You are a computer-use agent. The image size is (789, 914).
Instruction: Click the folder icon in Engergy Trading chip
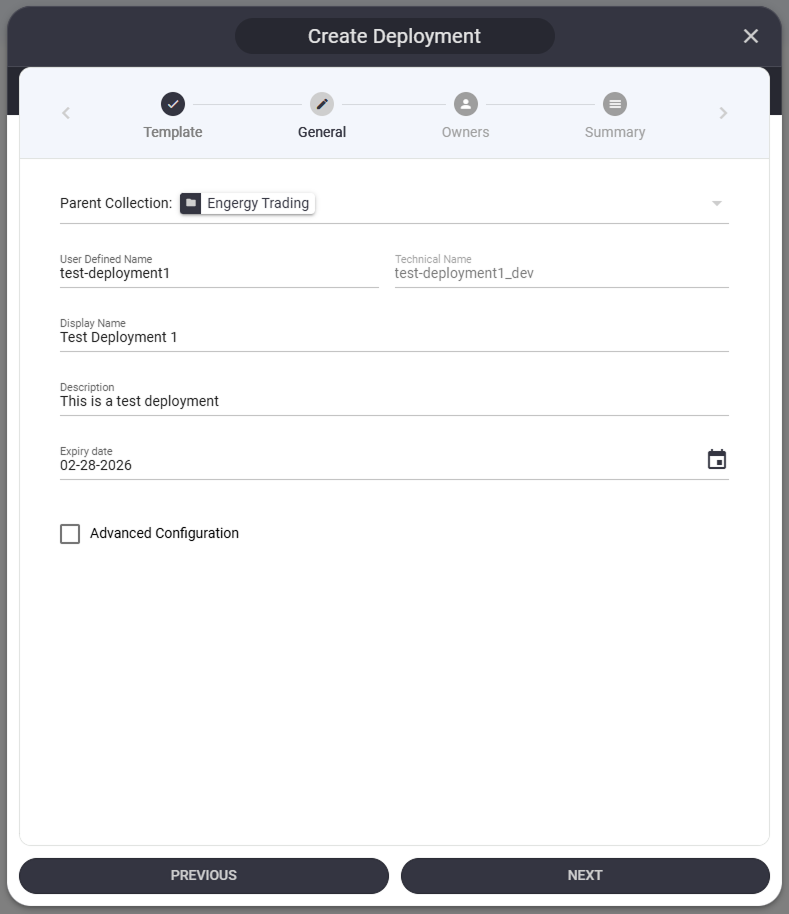pyautogui.click(x=191, y=203)
